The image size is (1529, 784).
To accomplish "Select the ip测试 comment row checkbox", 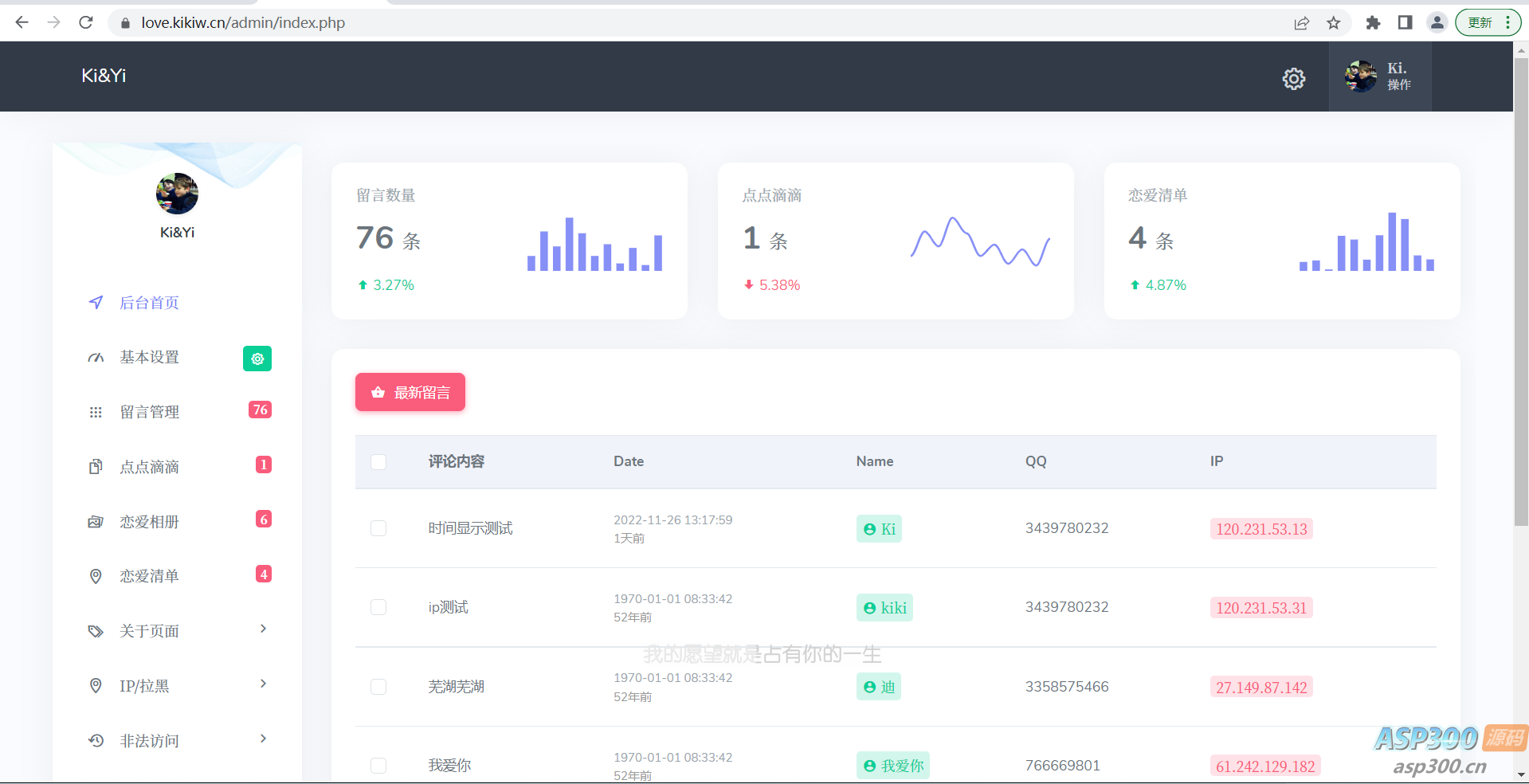I will (x=378, y=607).
